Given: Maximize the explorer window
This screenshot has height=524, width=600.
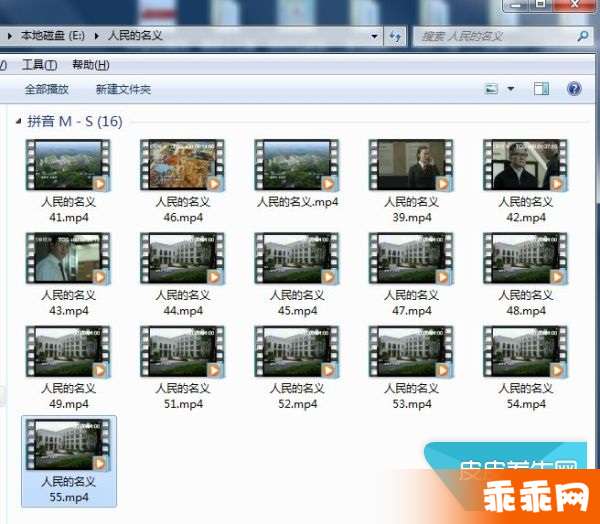Looking at the screenshot, I should pyautogui.click(x=540, y=5).
